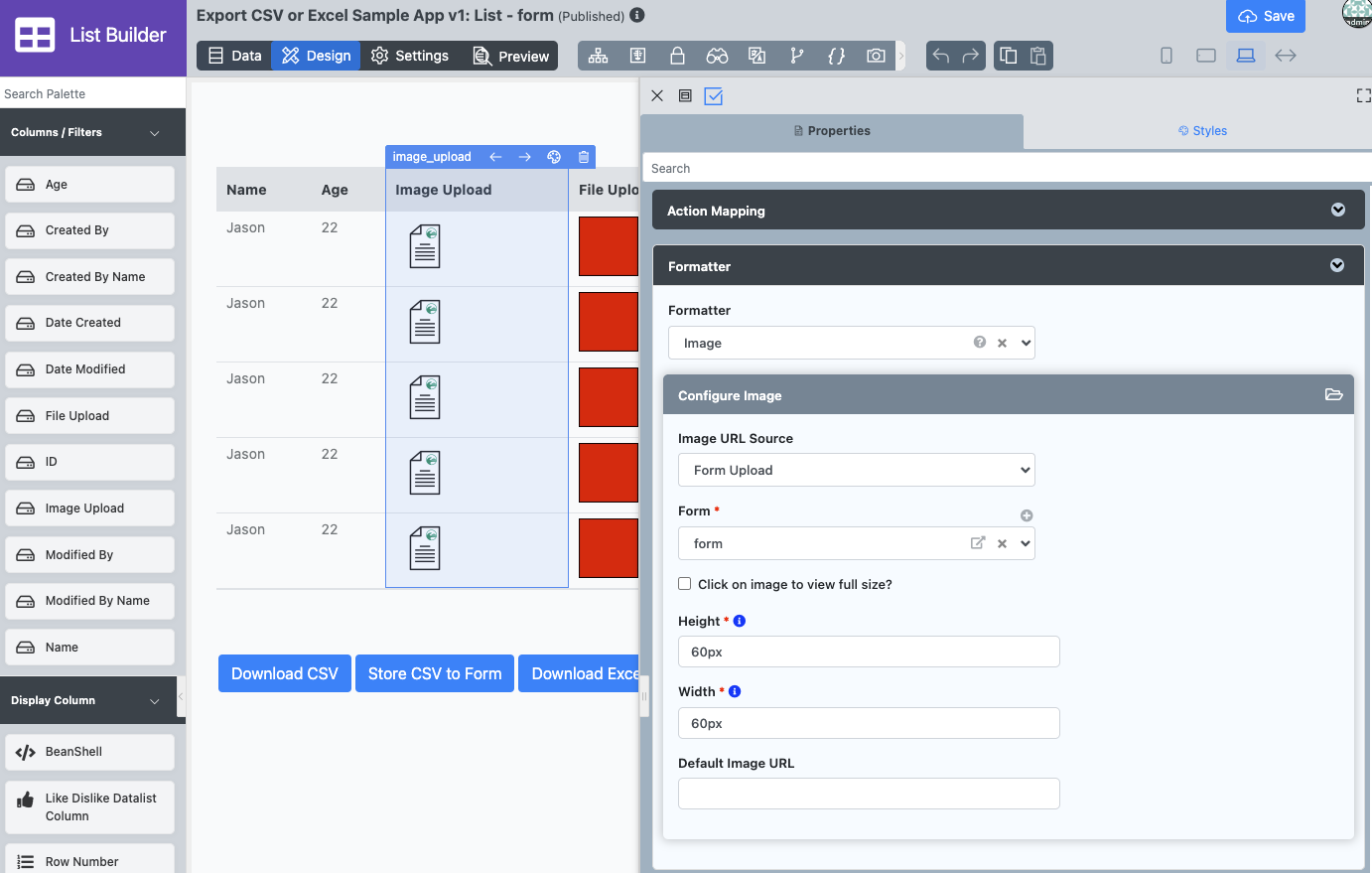Click the camera screenshot icon

(876, 56)
